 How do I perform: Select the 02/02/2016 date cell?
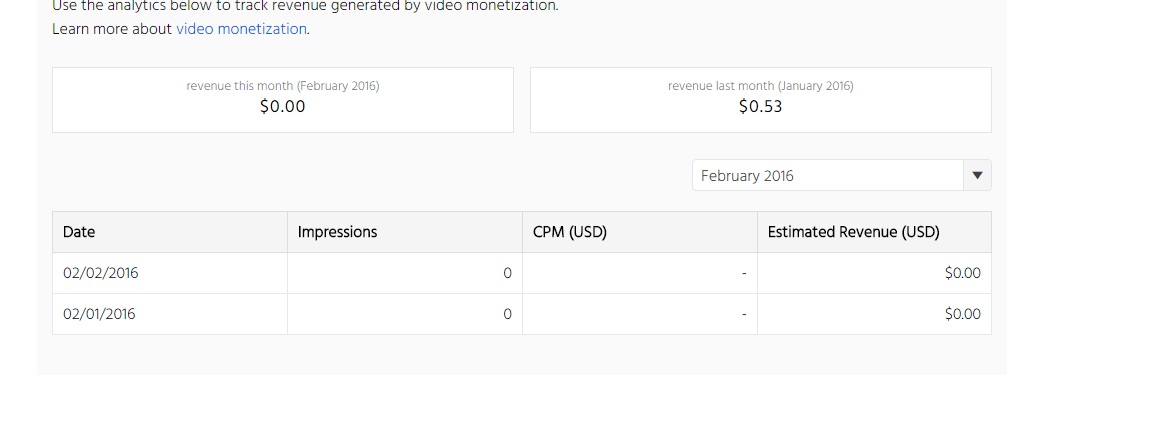(x=100, y=273)
